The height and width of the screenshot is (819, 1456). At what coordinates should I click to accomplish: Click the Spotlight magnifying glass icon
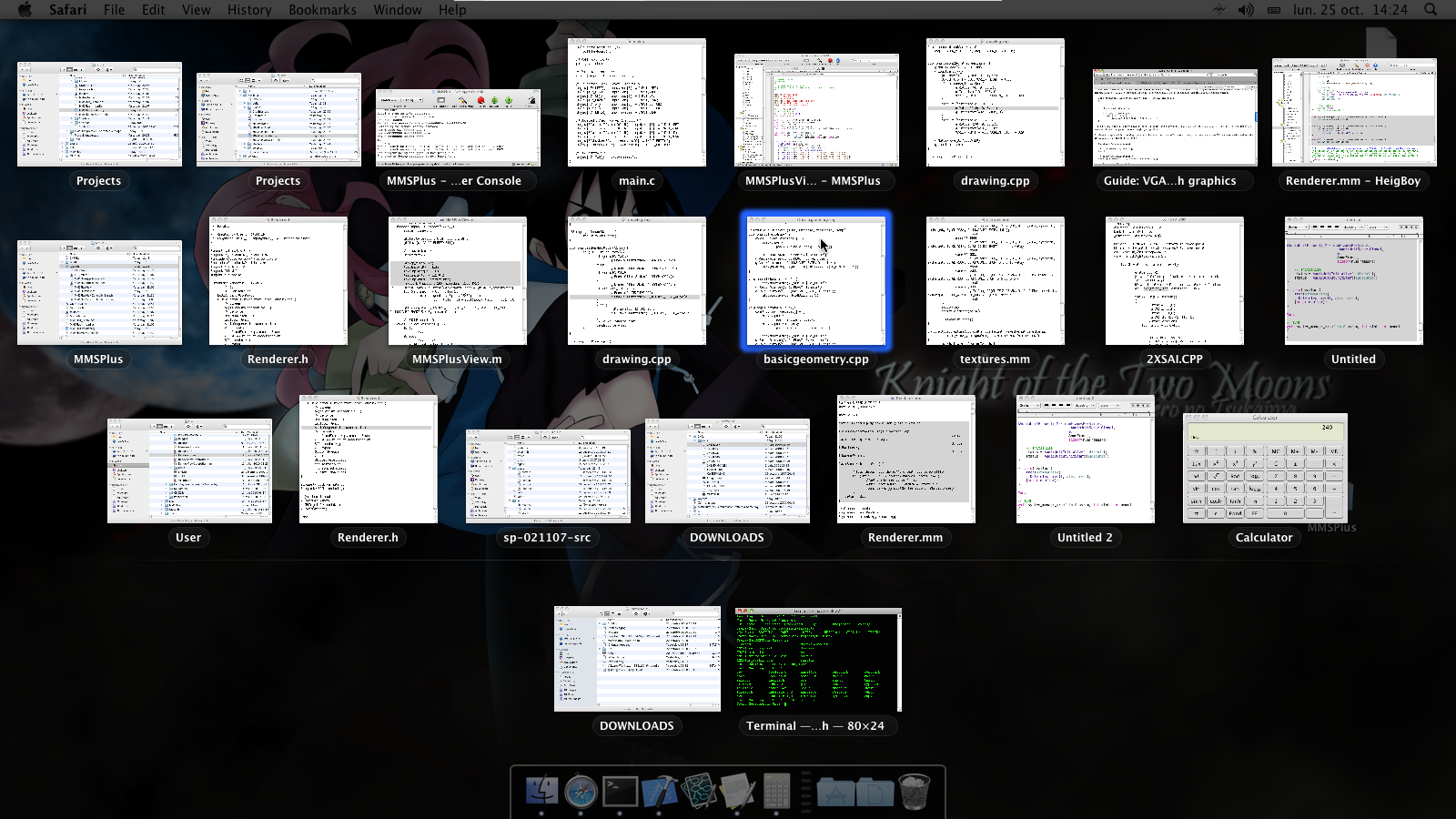pyautogui.click(x=1431, y=10)
